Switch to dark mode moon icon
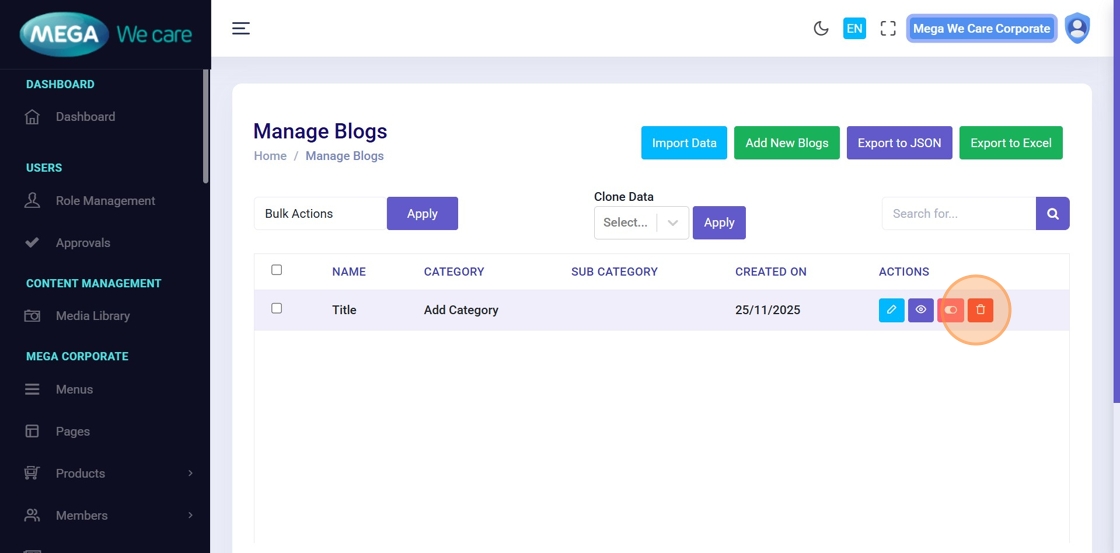 coord(821,28)
